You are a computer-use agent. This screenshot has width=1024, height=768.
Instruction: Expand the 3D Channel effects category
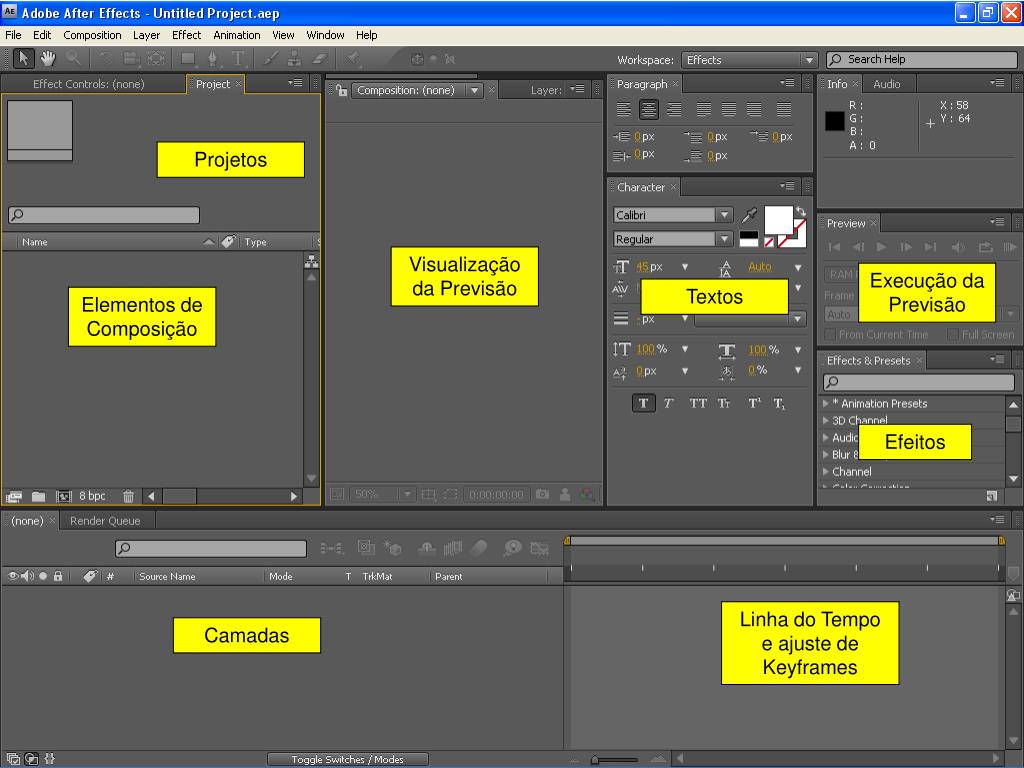(826, 421)
